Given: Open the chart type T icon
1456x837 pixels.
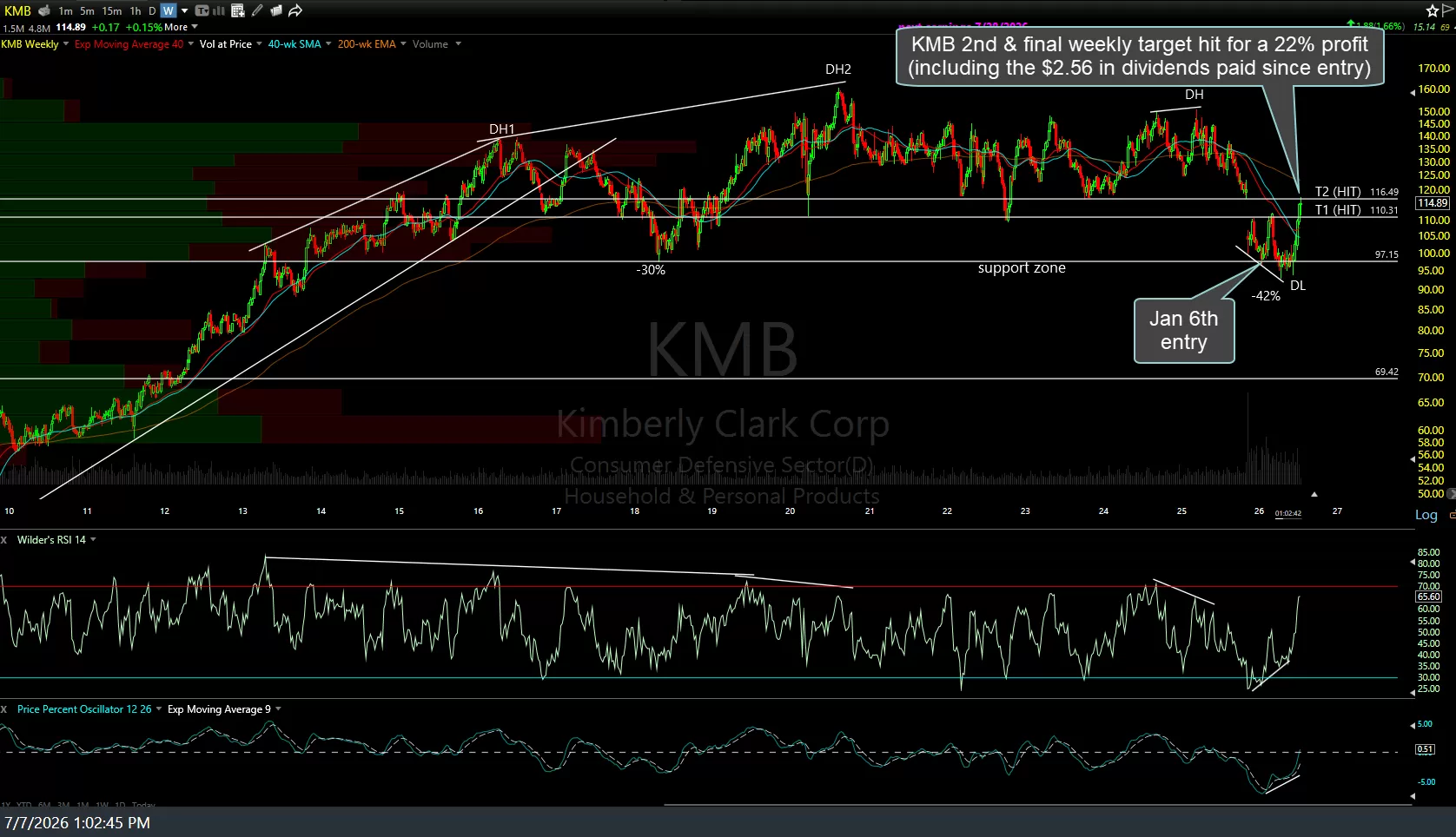Looking at the screenshot, I should [x=202, y=11].
